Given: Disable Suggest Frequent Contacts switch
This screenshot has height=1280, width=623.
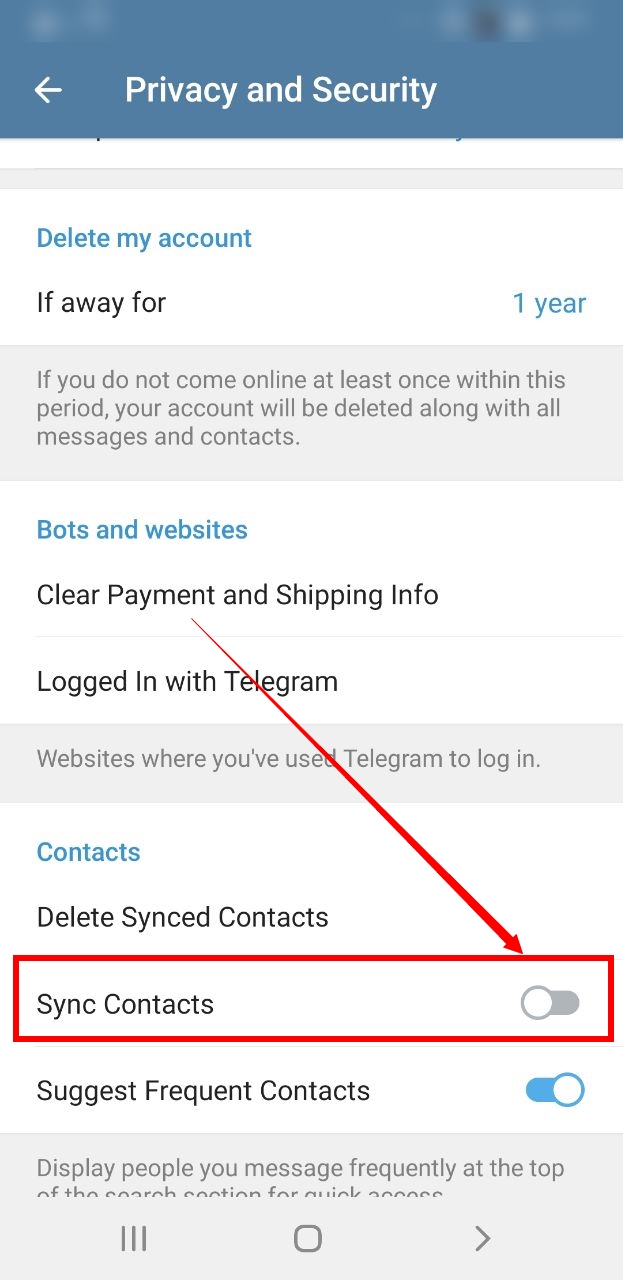Looking at the screenshot, I should tap(555, 1090).
